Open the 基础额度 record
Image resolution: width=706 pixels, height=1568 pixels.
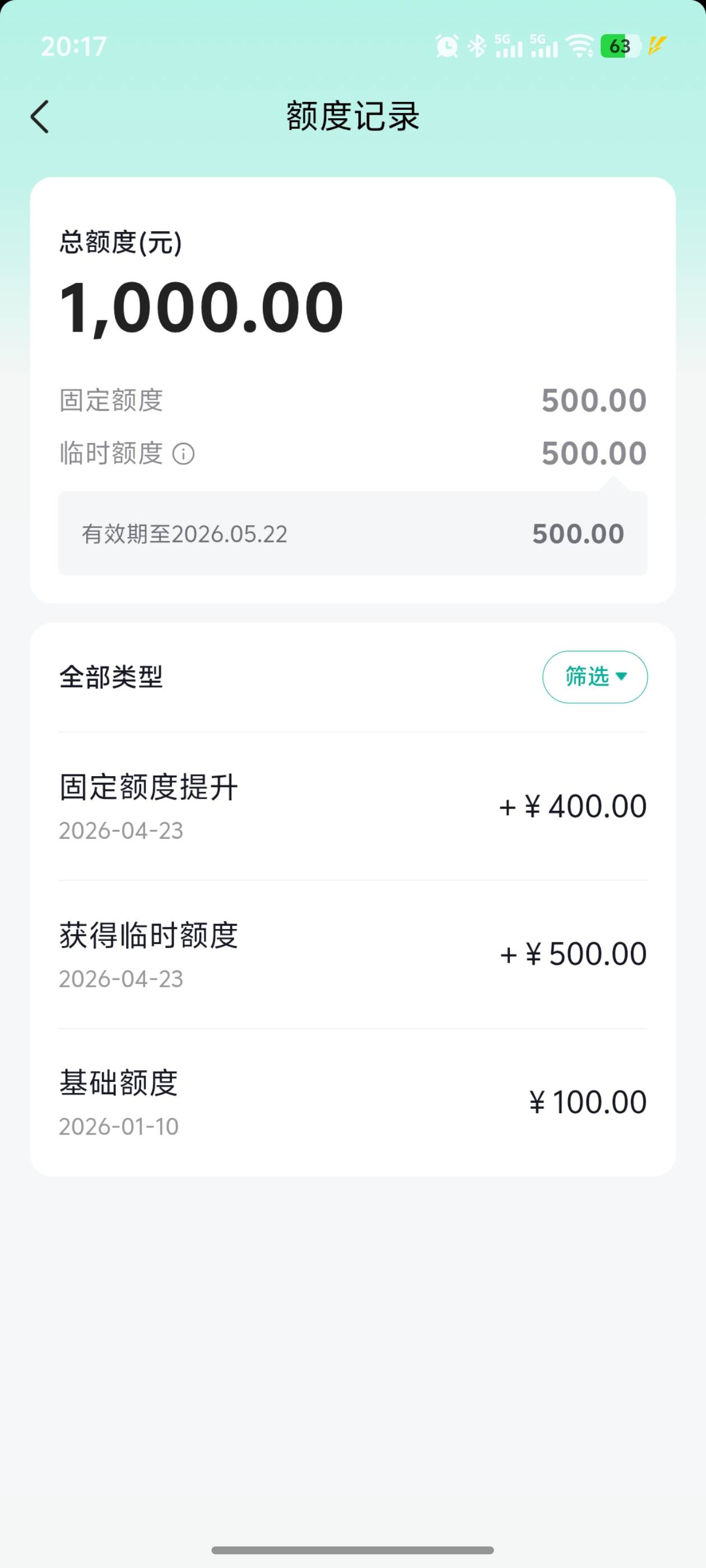click(x=352, y=1102)
